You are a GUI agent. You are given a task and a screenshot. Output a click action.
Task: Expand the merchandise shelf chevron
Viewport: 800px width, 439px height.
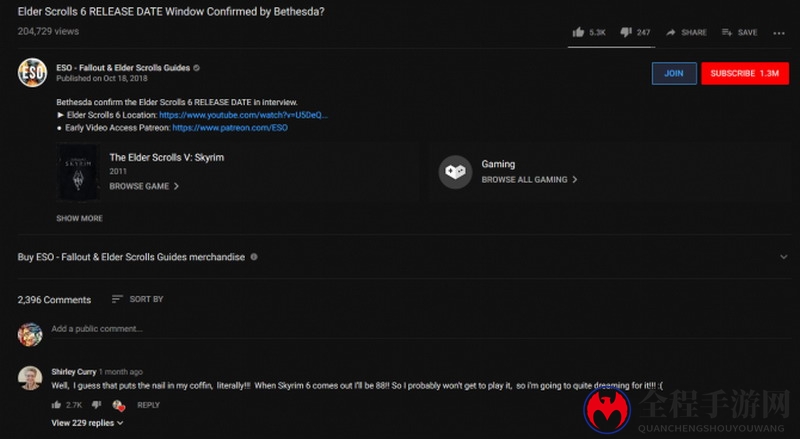[784, 257]
